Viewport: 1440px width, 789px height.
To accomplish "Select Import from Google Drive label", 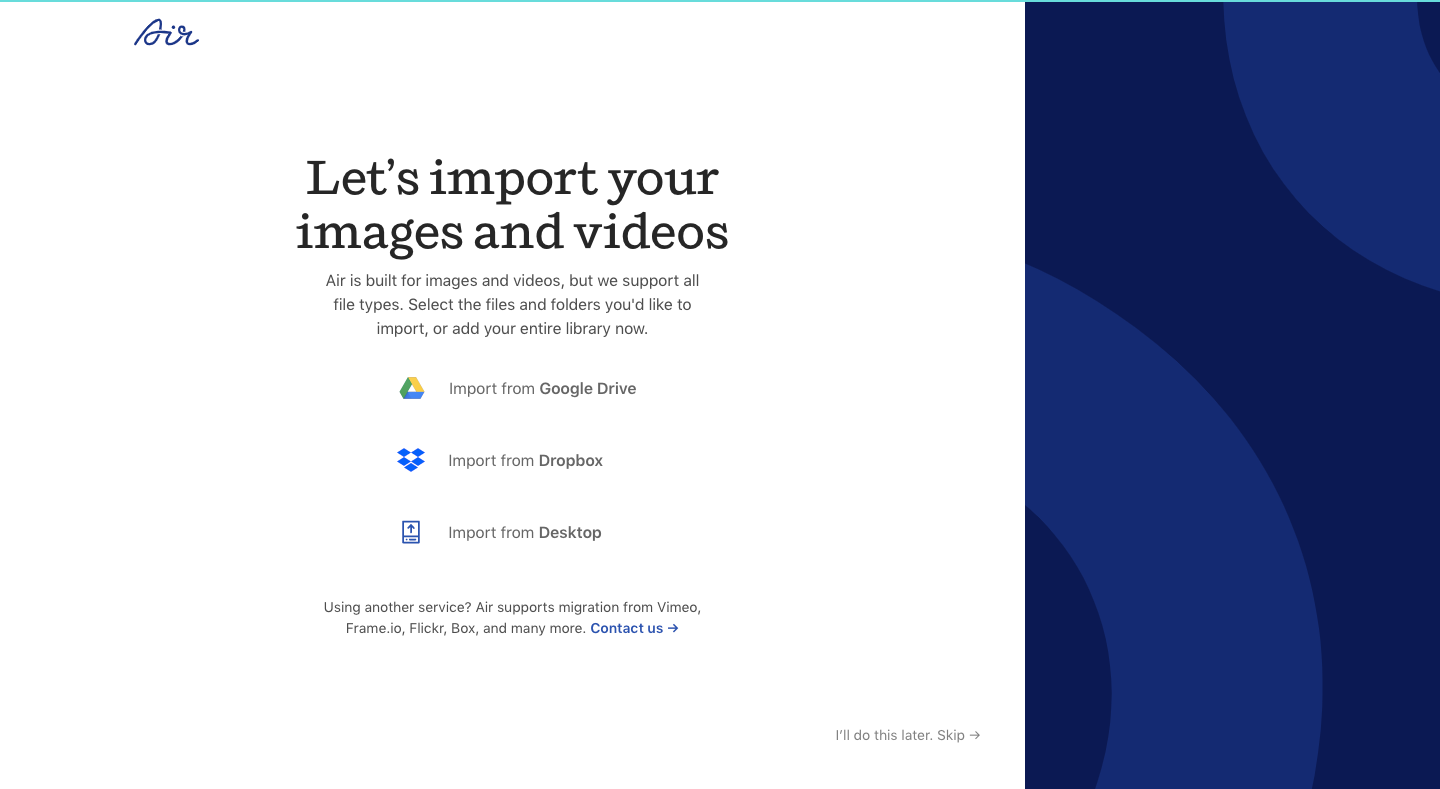I will click(542, 389).
